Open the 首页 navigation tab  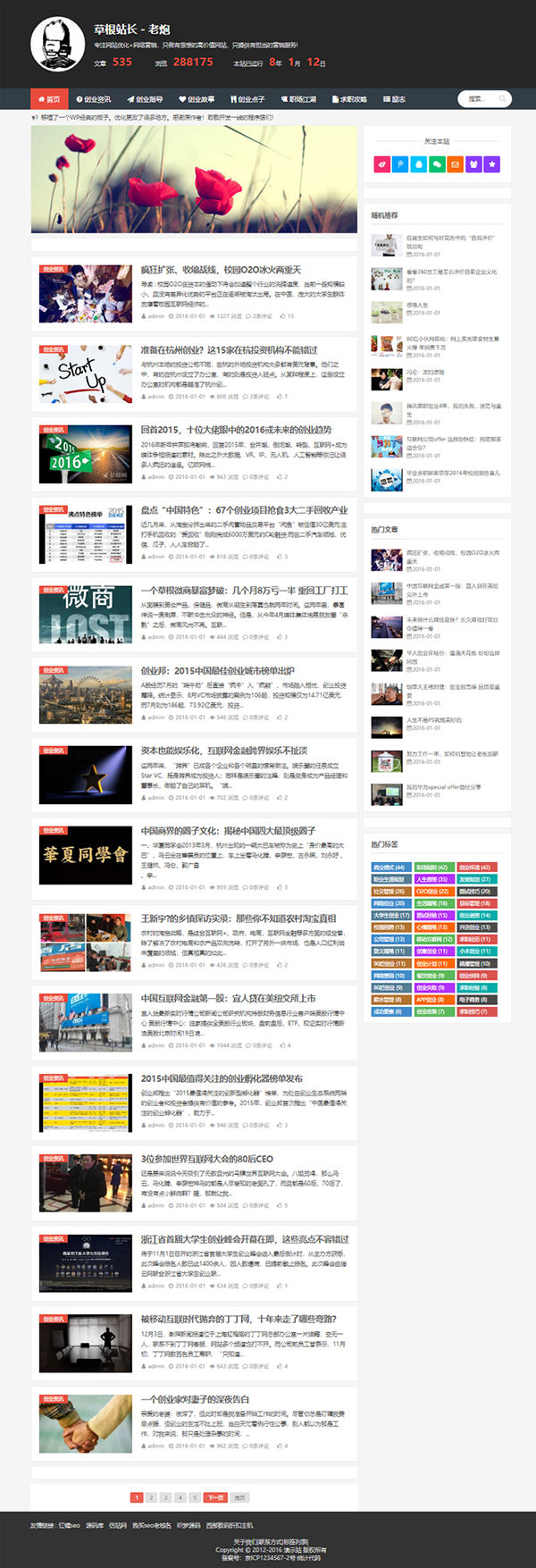(x=50, y=99)
